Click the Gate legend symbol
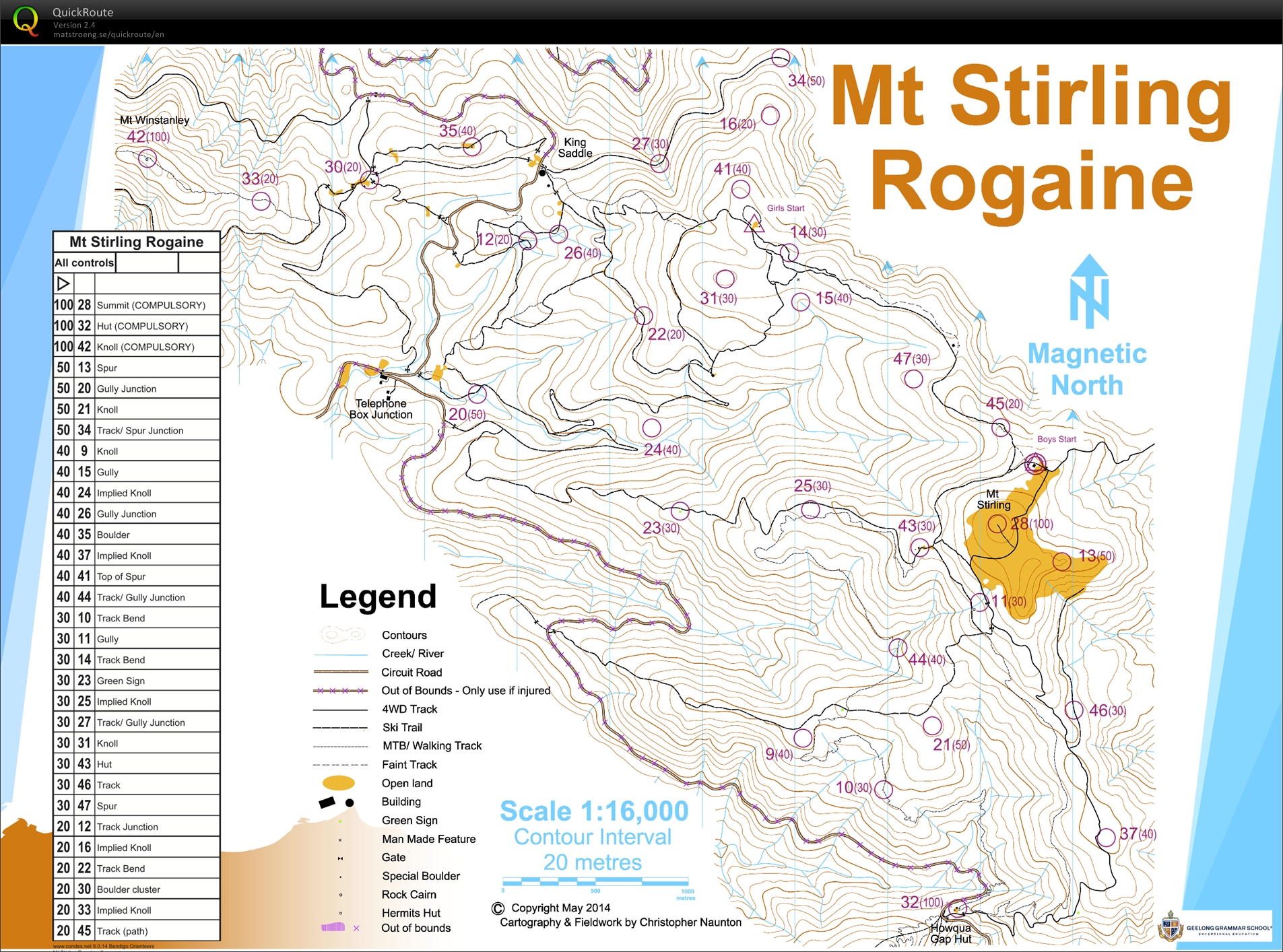1283x952 pixels. 340,857
